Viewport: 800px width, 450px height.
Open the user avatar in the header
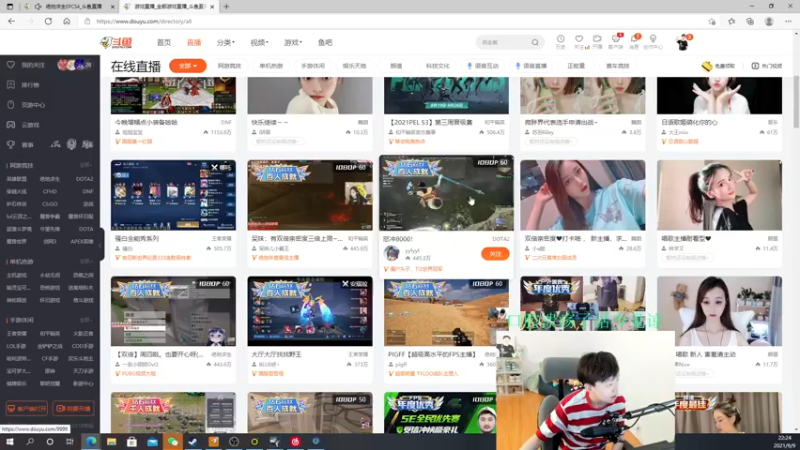tap(683, 42)
